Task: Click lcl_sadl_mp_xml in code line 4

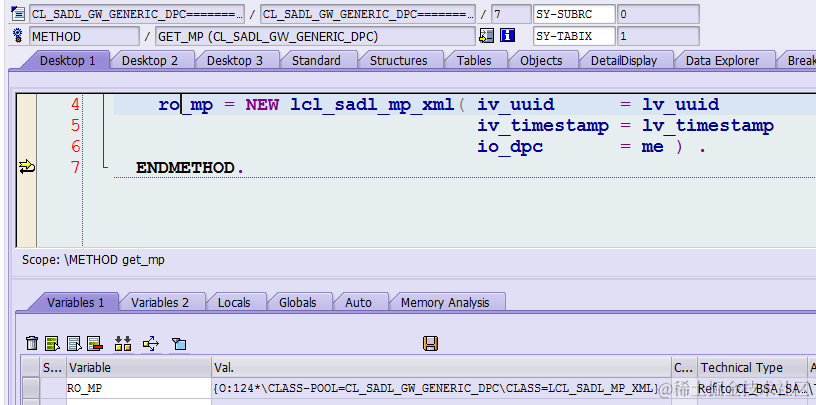Action: coord(372,105)
